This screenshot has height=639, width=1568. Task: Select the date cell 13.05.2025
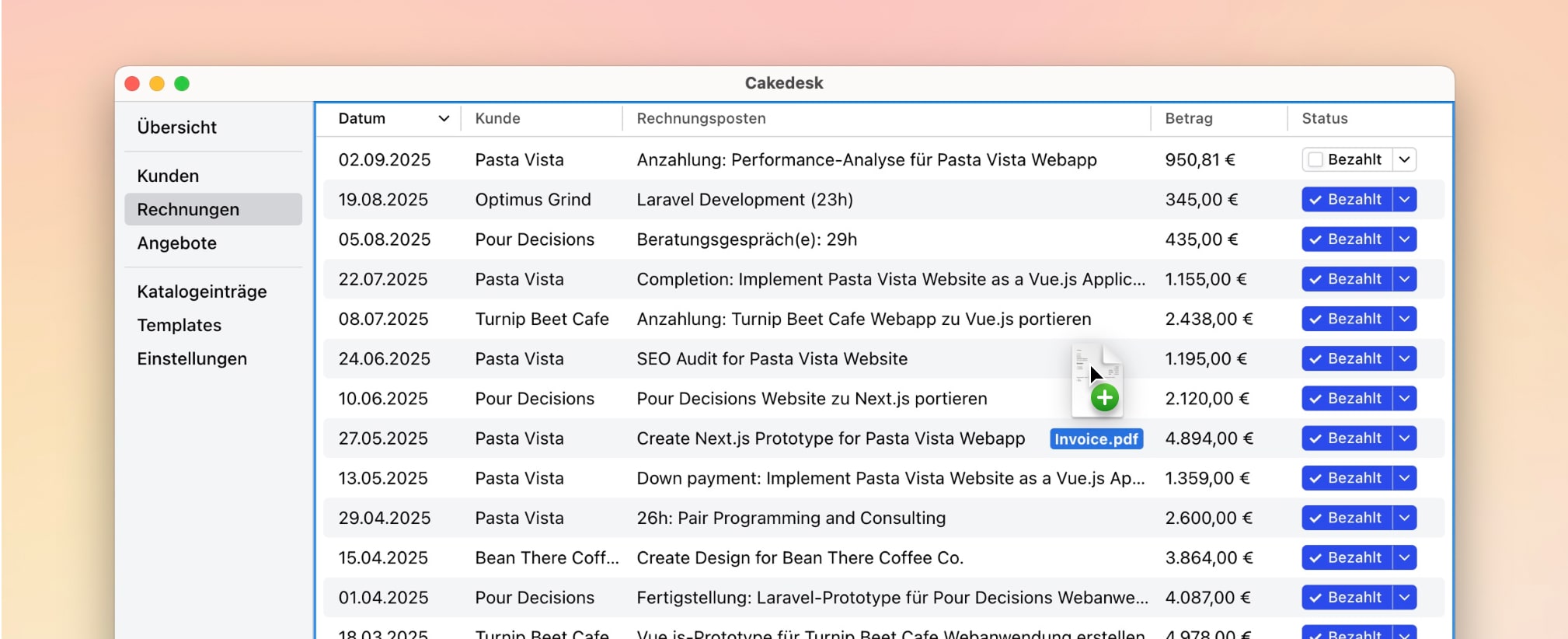click(x=383, y=478)
